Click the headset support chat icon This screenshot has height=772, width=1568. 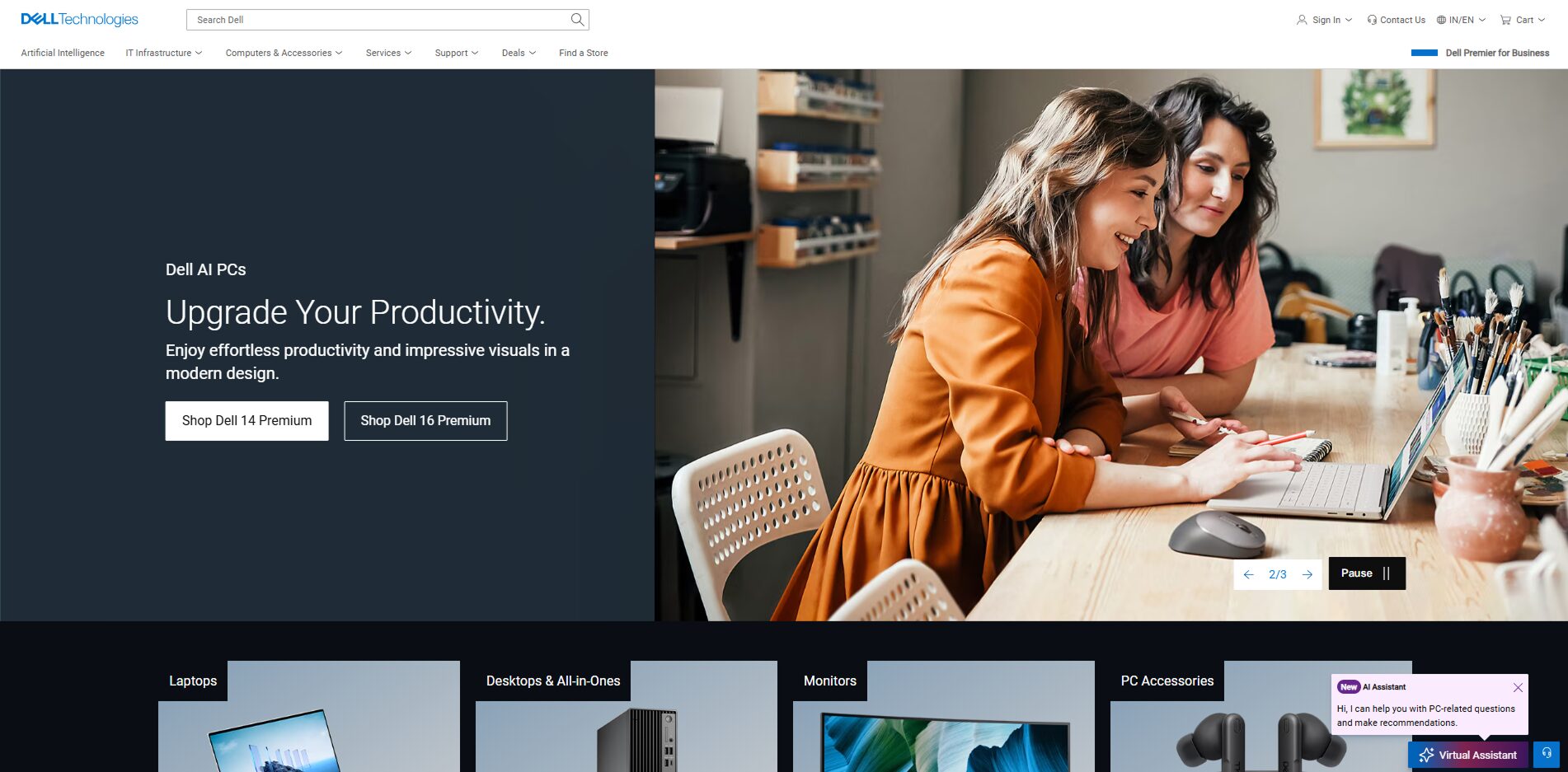[1547, 754]
